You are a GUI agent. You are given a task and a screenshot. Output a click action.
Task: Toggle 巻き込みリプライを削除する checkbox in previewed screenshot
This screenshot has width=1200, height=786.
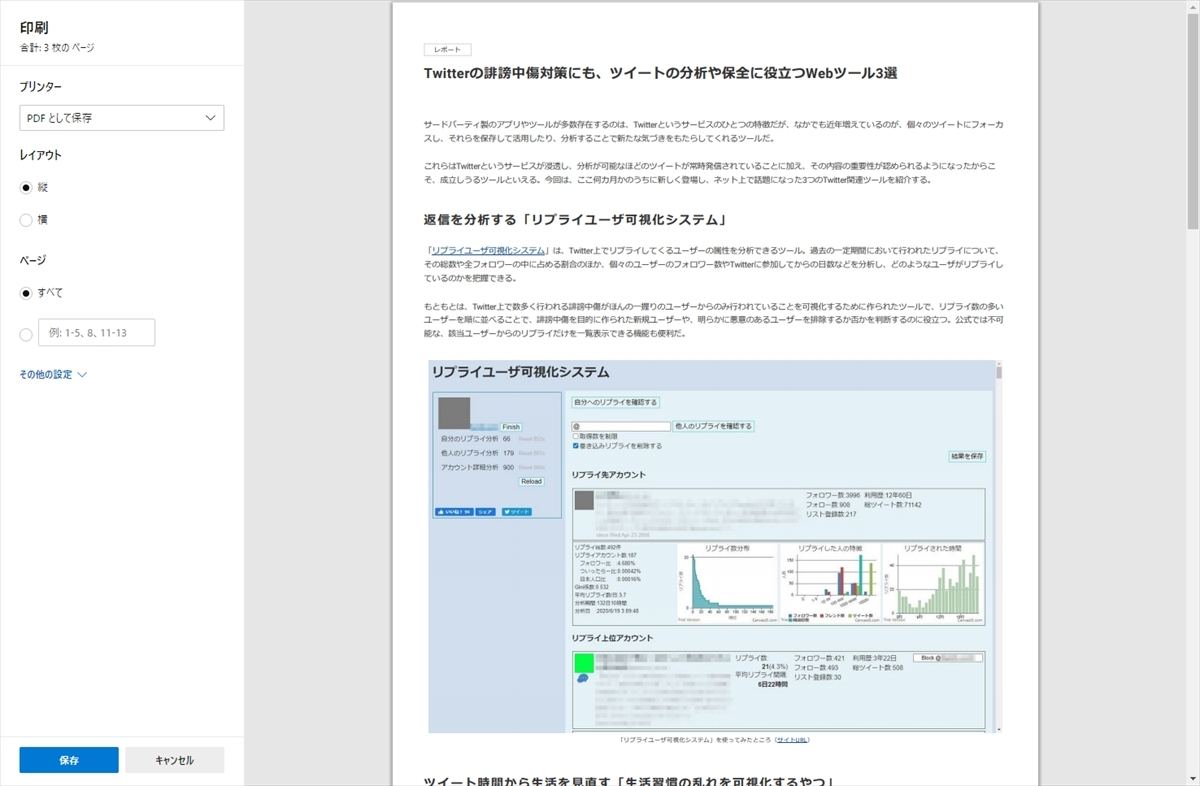pyautogui.click(x=575, y=446)
